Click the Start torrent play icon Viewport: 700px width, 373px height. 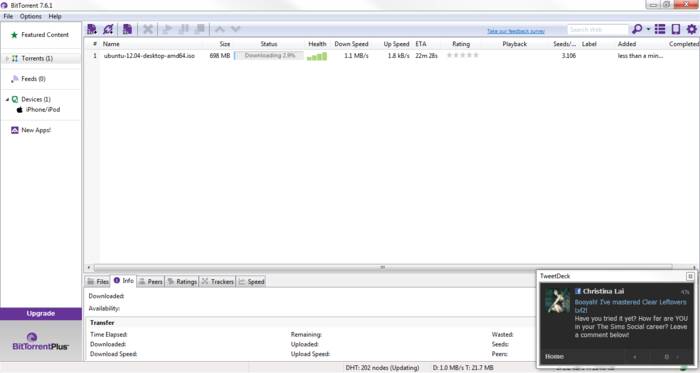click(x=167, y=29)
